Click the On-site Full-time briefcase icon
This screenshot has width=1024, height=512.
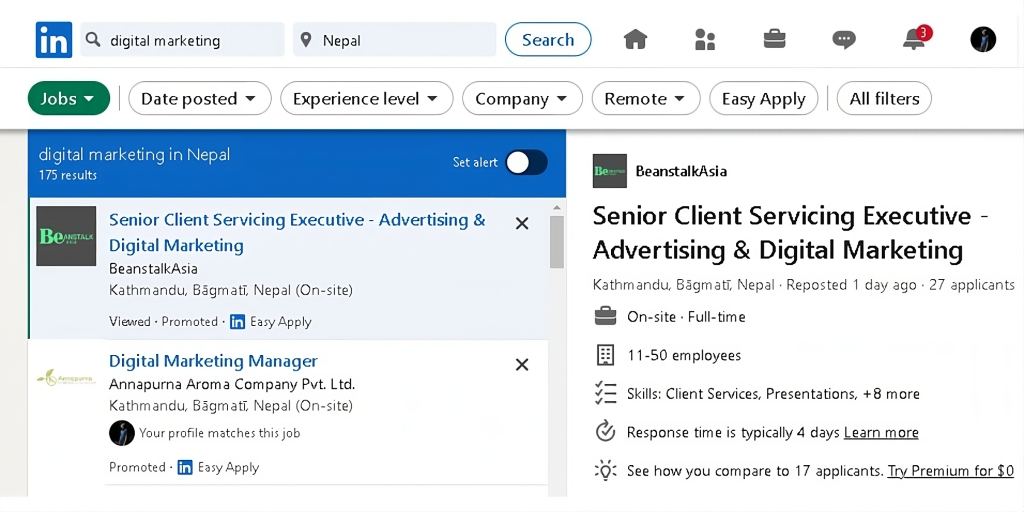pyautogui.click(x=605, y=317)
